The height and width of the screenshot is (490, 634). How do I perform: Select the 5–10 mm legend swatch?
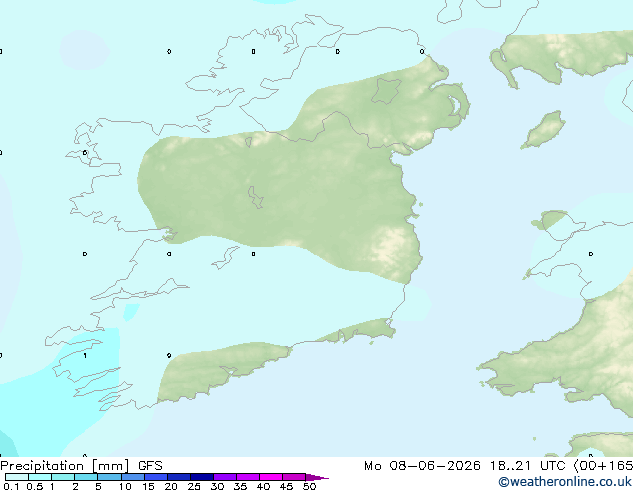pyautogui.click(x=109, y=477)
